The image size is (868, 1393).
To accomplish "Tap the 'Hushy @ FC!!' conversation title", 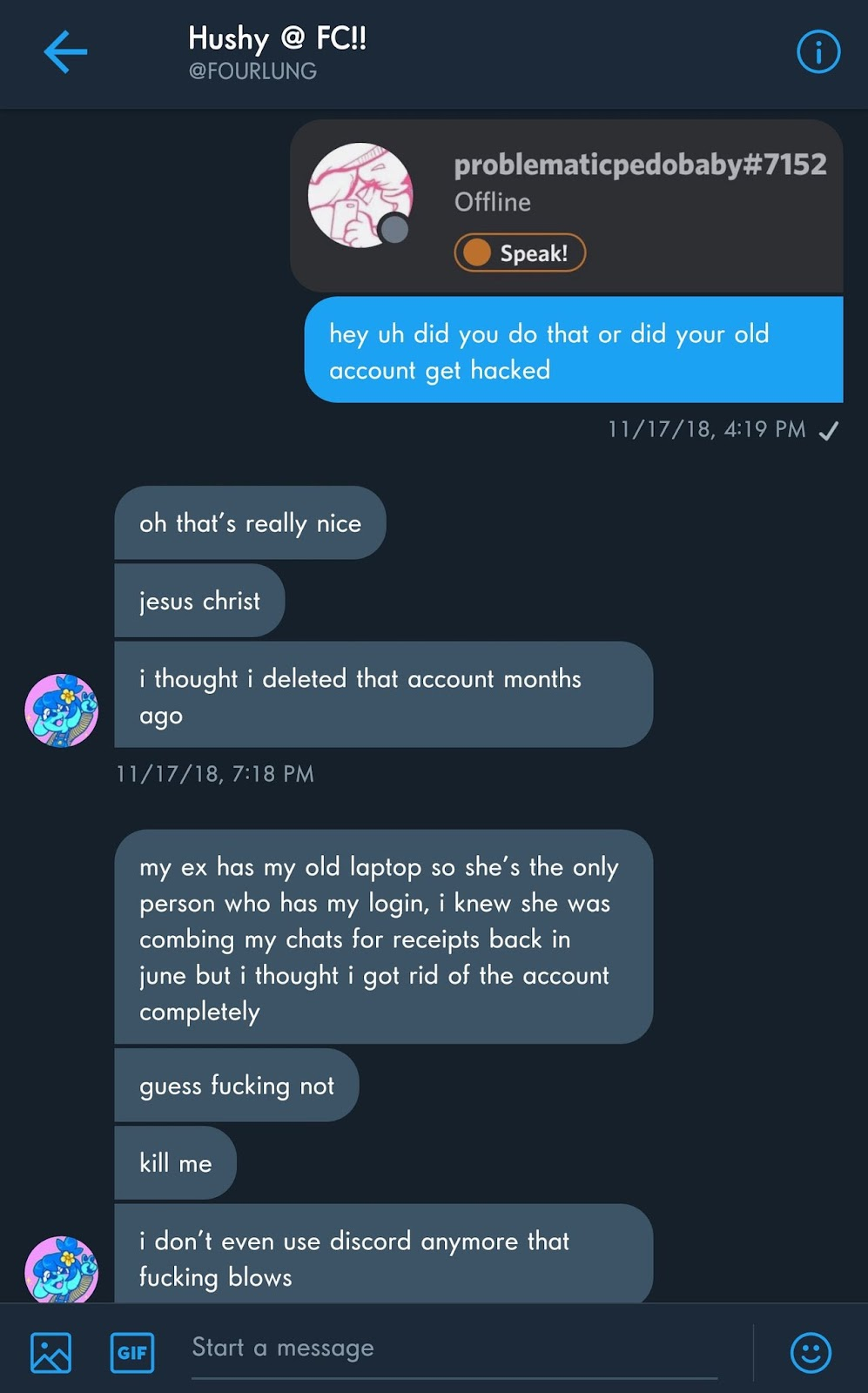I will coord(277,38).
